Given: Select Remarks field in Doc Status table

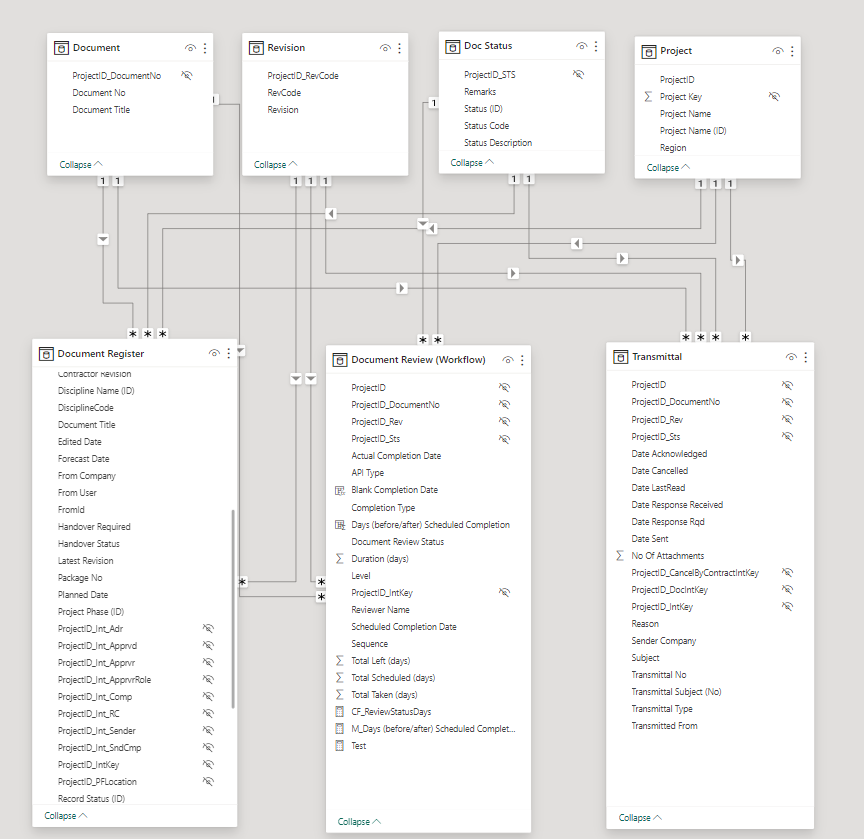Looking at the screenshot, I should point(480,92).
